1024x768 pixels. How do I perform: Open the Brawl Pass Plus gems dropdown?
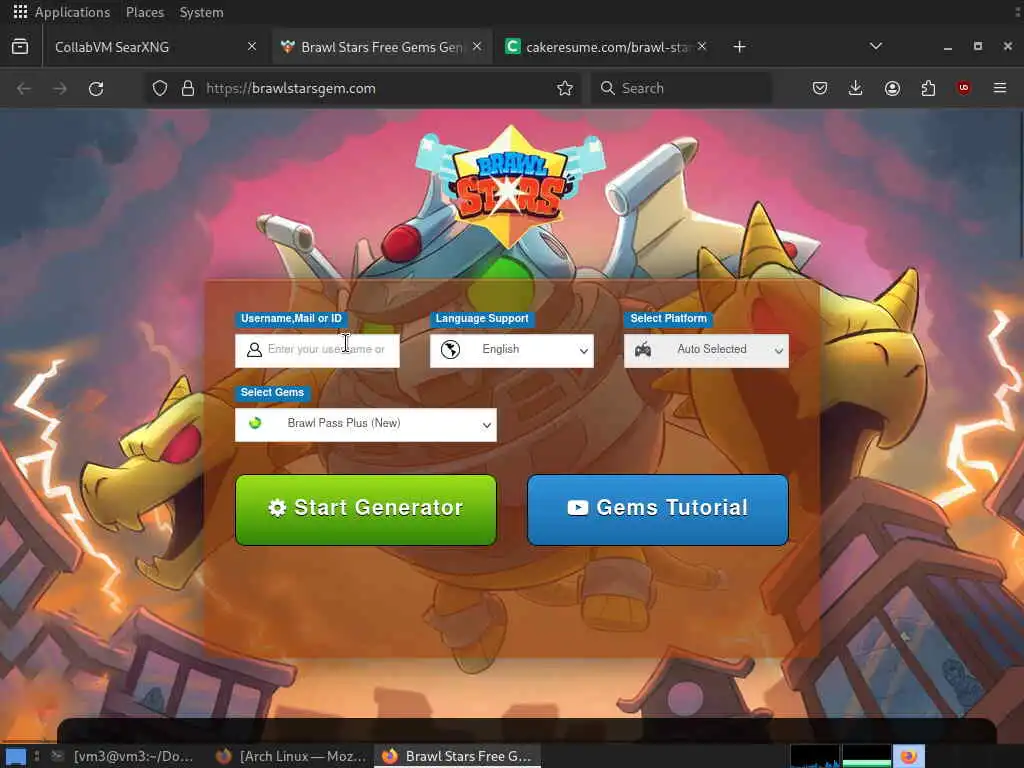(366, 424)
